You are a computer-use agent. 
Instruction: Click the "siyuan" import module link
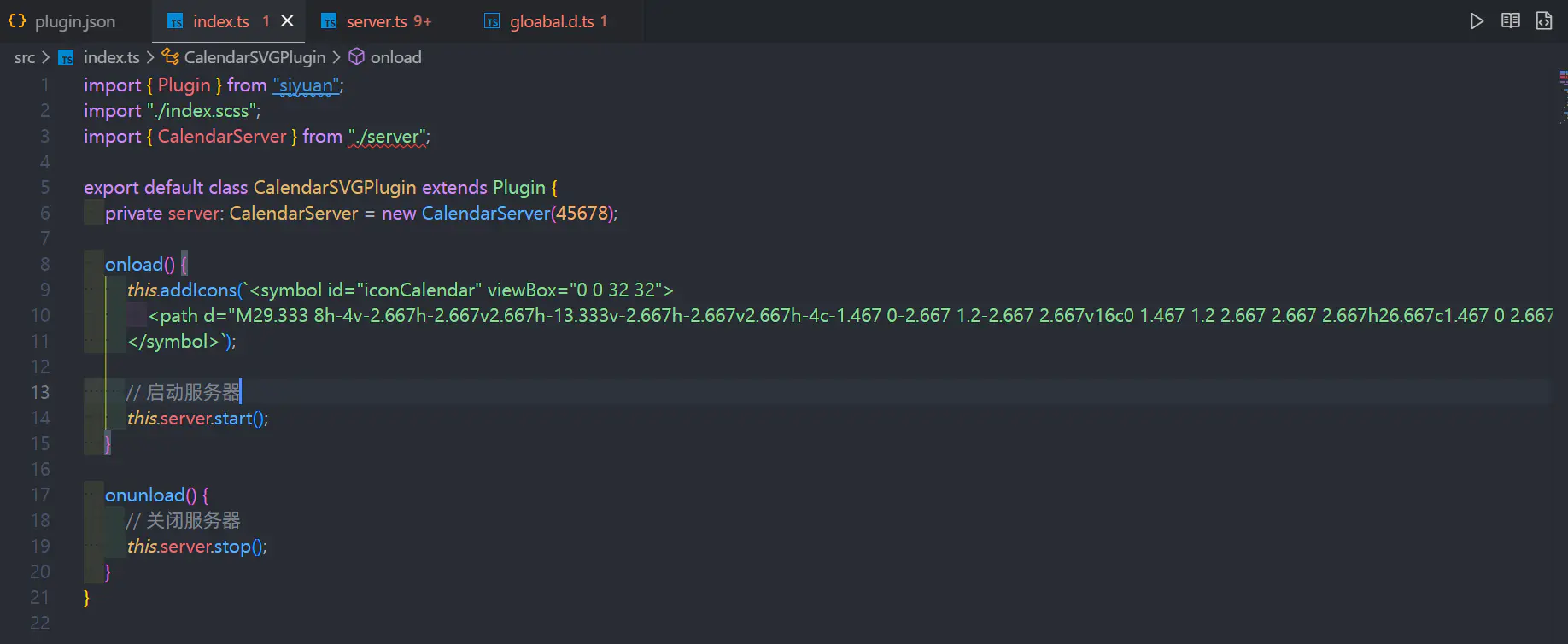[x=306, y=85]
